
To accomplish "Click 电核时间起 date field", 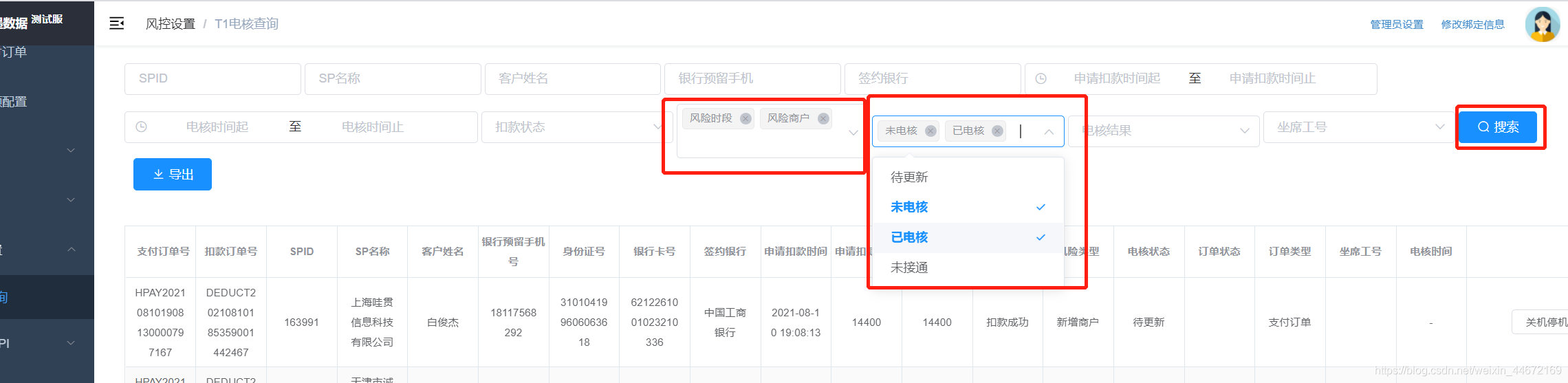I will (x=217, y=127).
